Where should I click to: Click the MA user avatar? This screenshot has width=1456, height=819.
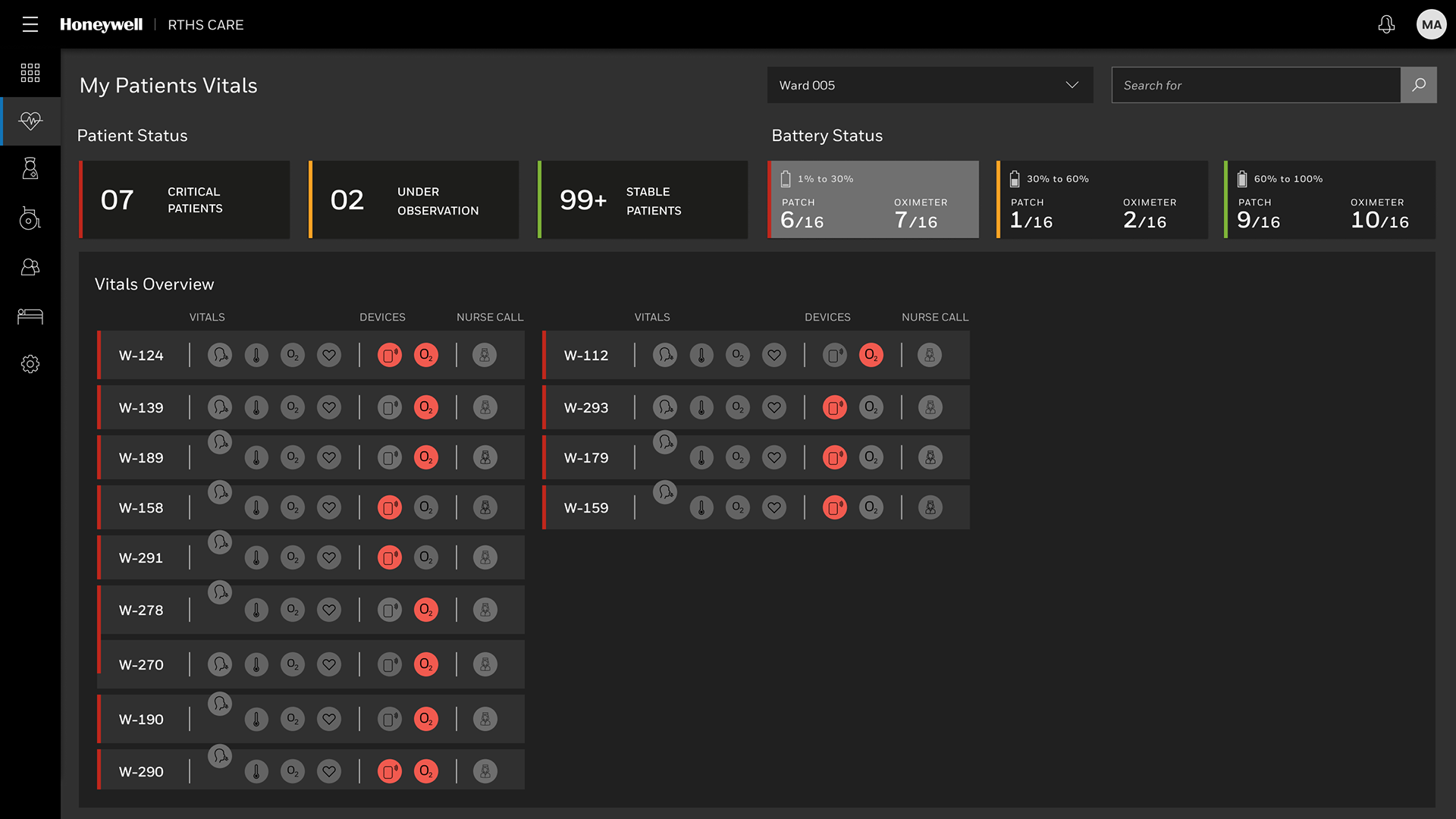(x=1431, y=24)
